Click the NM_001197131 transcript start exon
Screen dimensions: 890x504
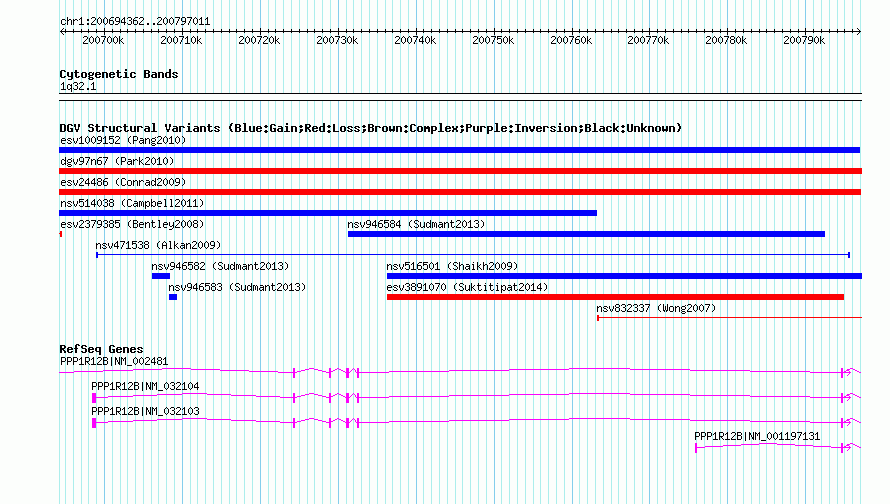point(696,448)
